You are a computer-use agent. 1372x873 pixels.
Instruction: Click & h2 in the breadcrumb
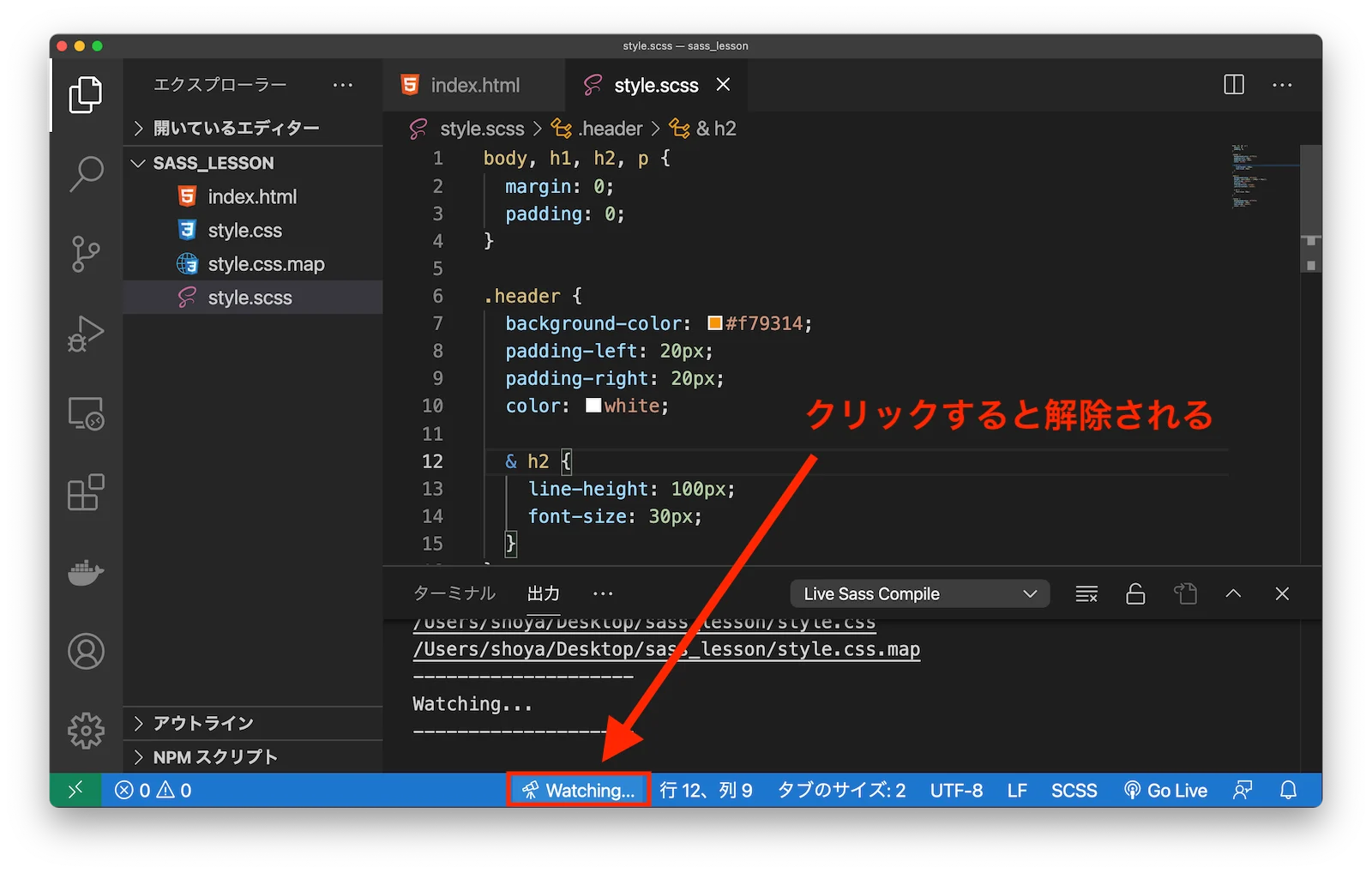tap(716, 129)
